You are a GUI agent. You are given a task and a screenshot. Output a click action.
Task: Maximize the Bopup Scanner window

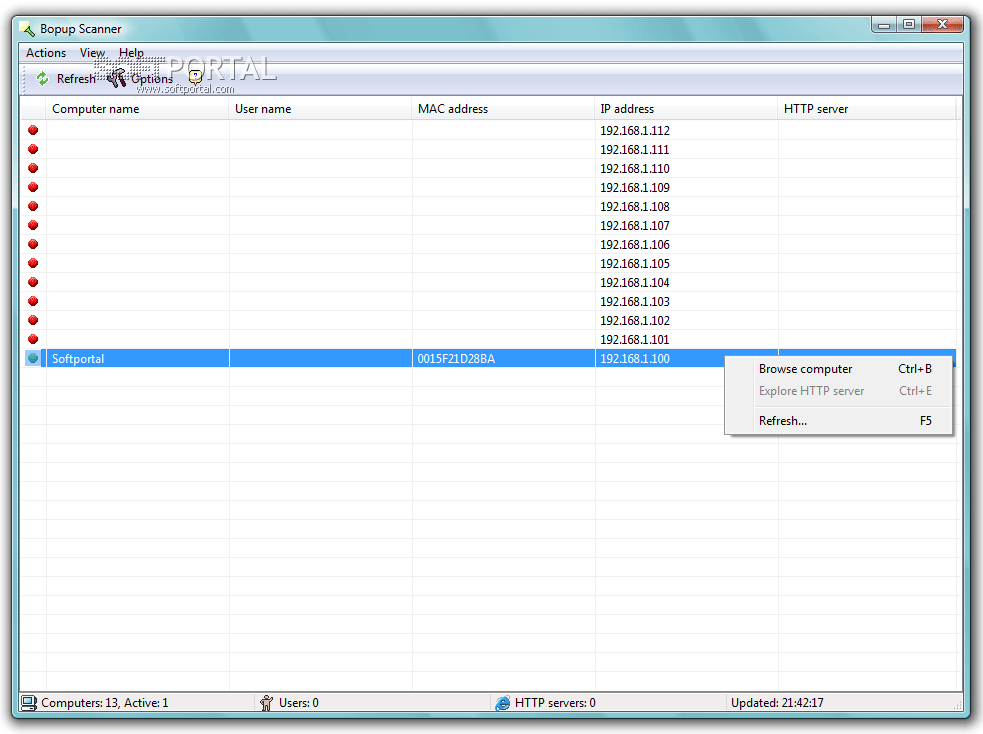[908, 25]
